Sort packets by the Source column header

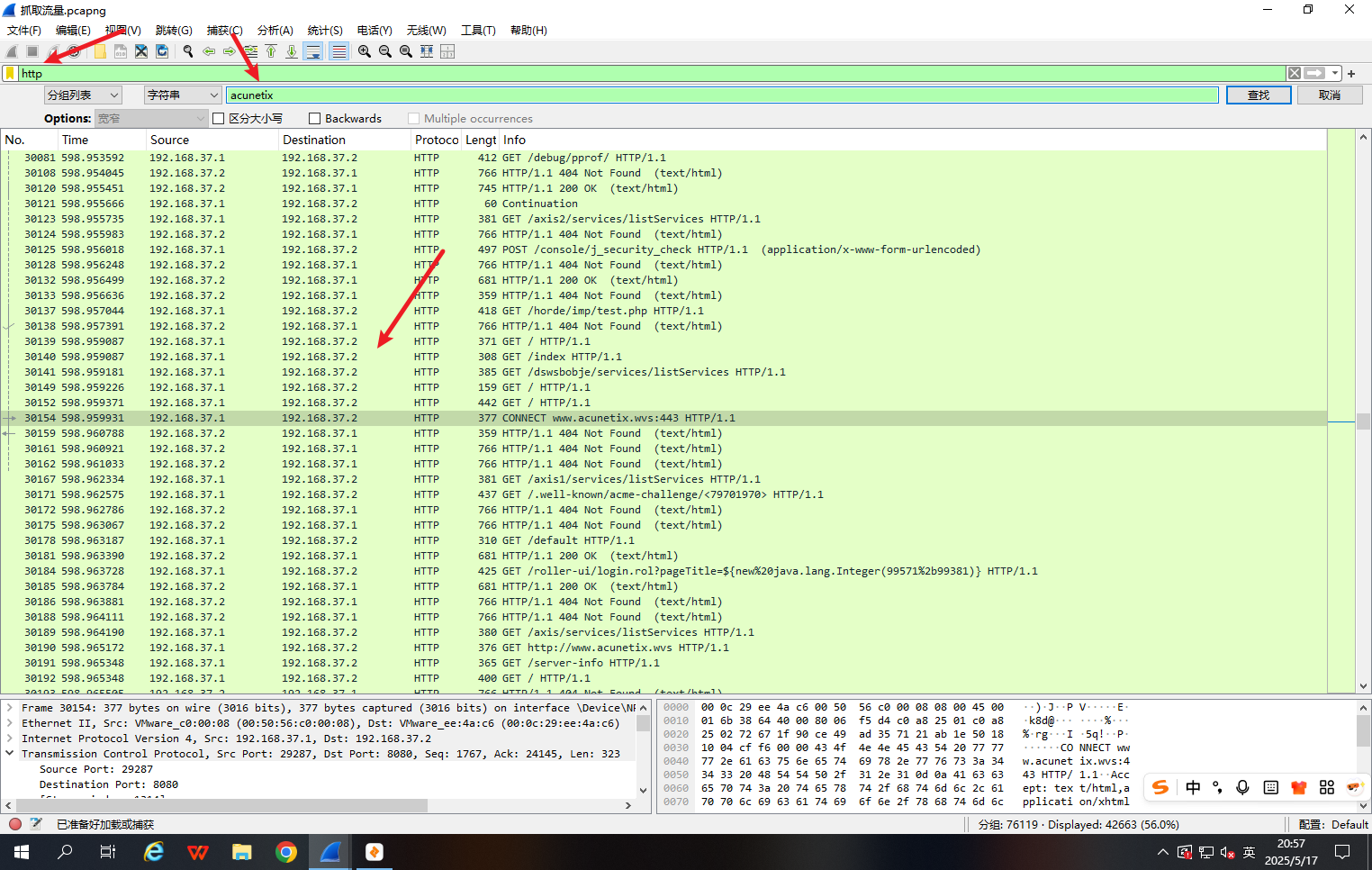[x=212, y=140]
